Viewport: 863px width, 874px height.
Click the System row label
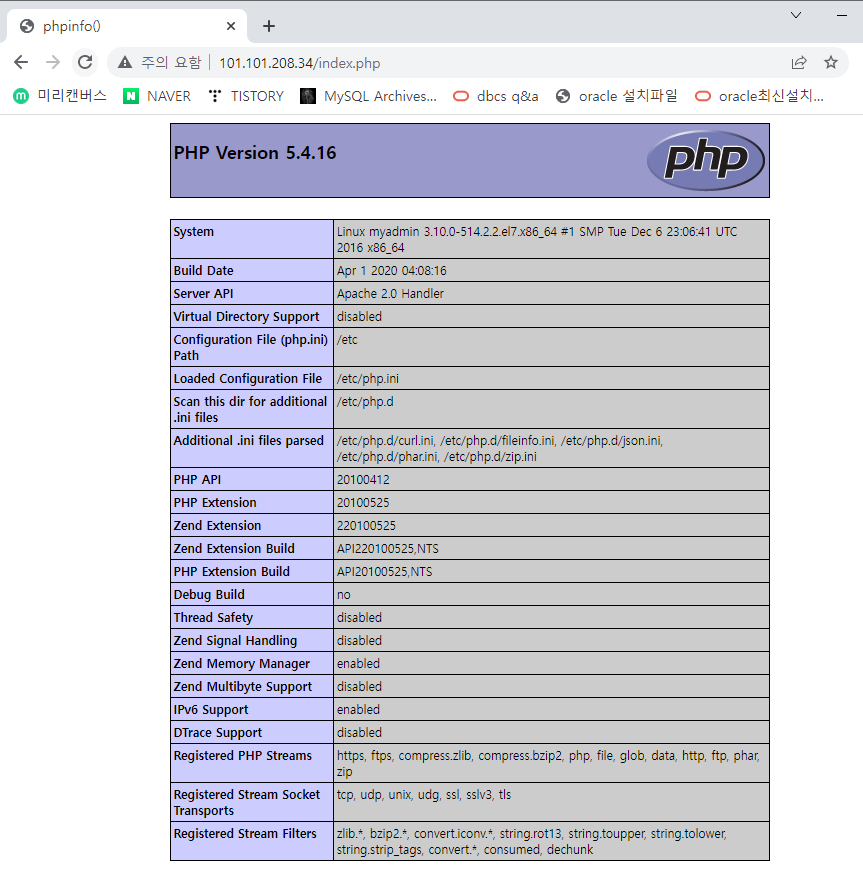pos(193,232)
